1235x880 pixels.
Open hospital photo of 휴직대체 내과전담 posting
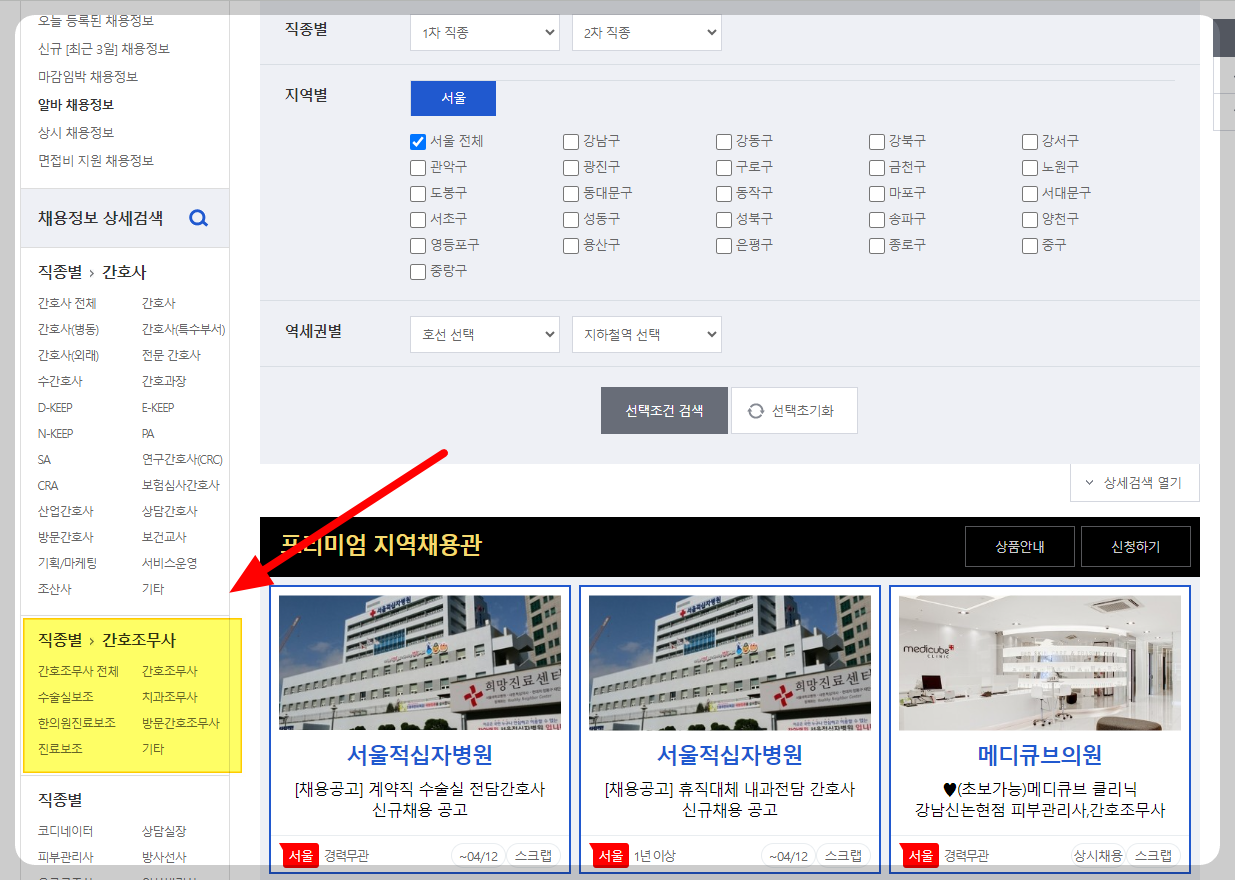730,663
